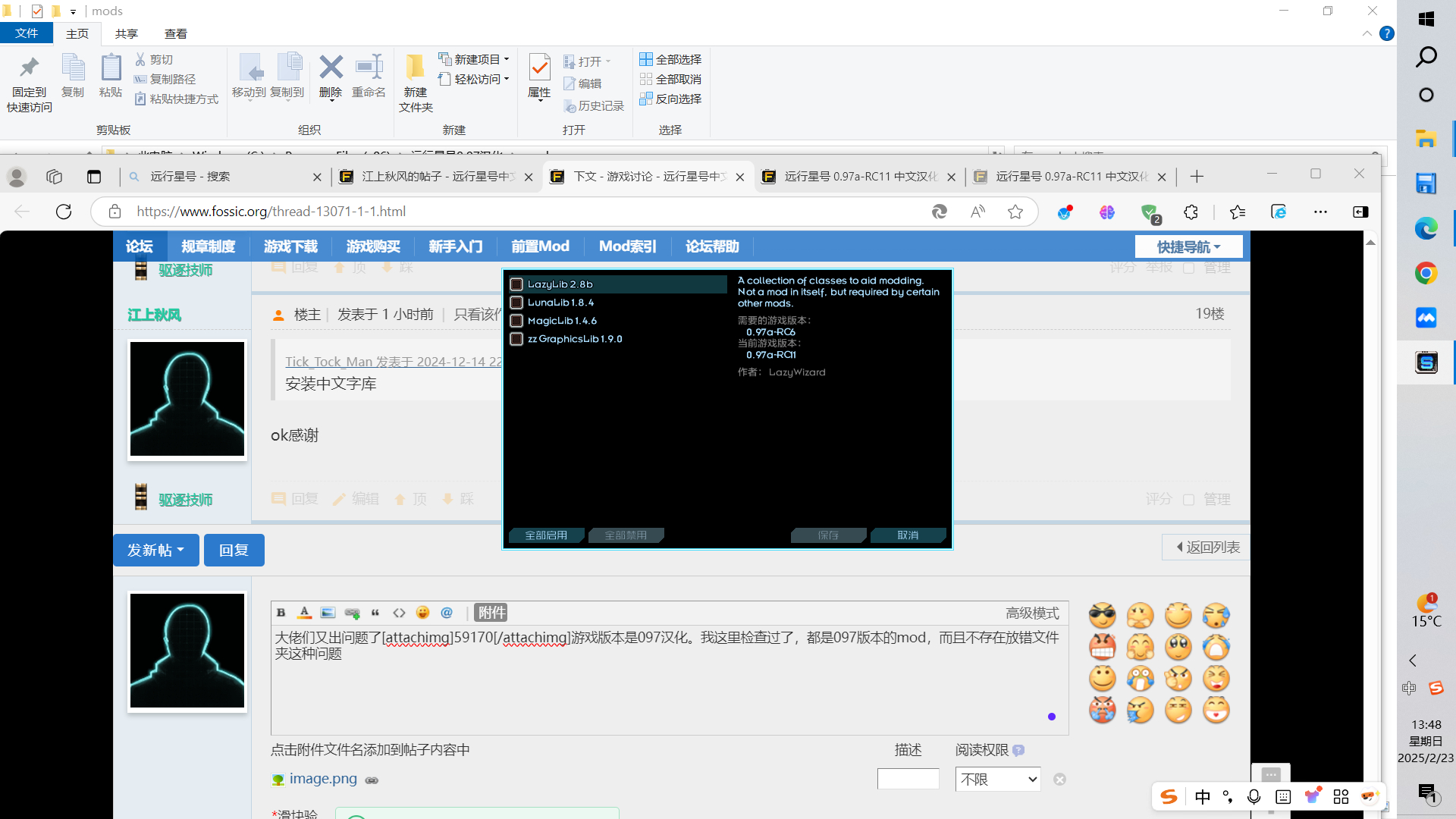Click the browser refresh icon
The image size is (1456, 819).
[x=64, y=212]
